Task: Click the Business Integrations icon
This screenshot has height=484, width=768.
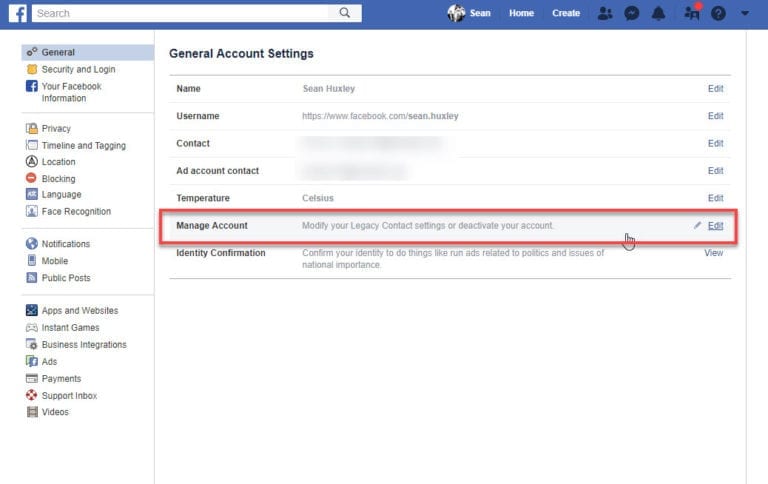Action: pos(32,344)
